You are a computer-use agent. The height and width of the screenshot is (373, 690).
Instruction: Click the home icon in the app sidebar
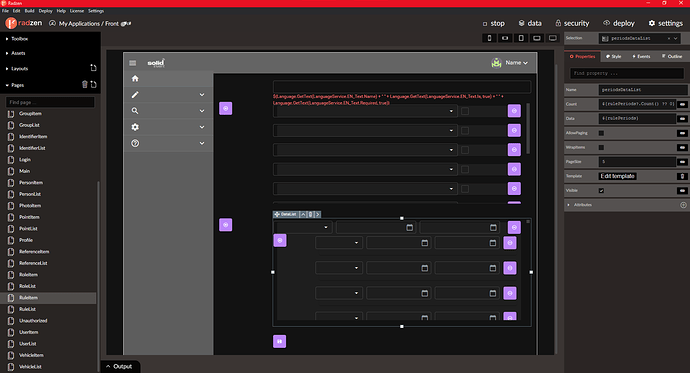pyautogui.click(x=135, y=78)
